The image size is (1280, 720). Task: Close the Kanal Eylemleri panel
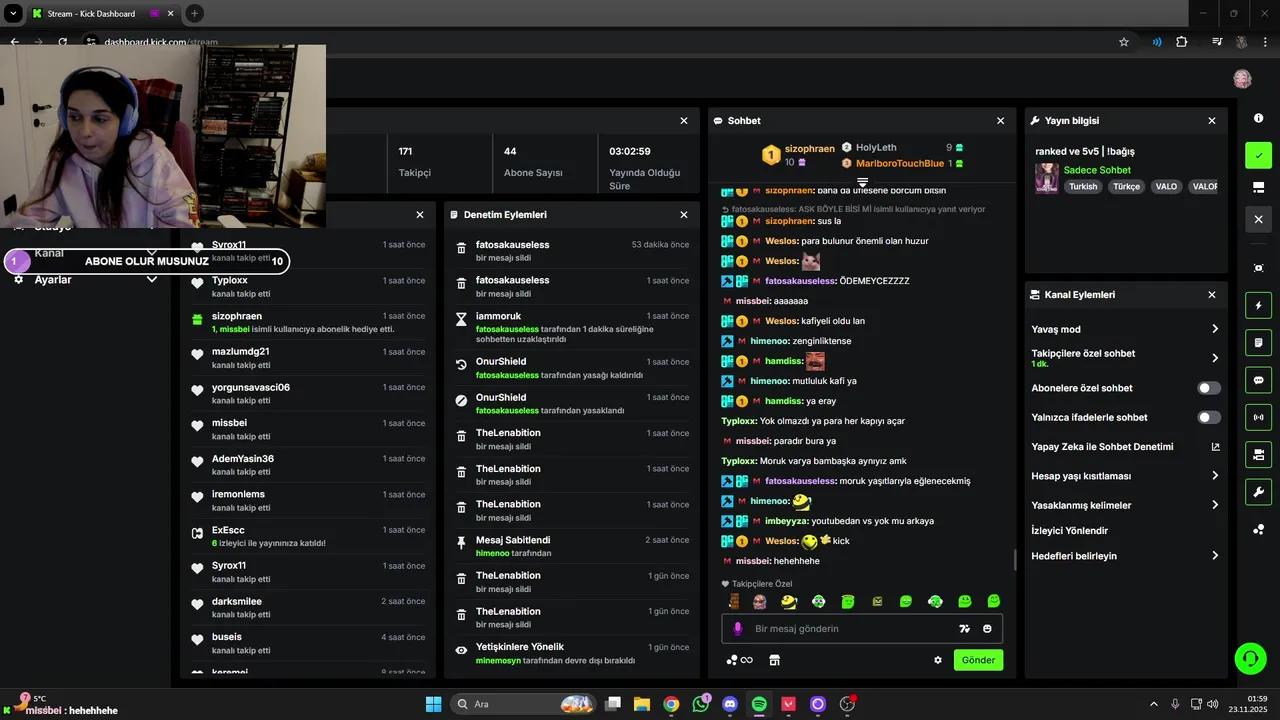(1212, 295)
